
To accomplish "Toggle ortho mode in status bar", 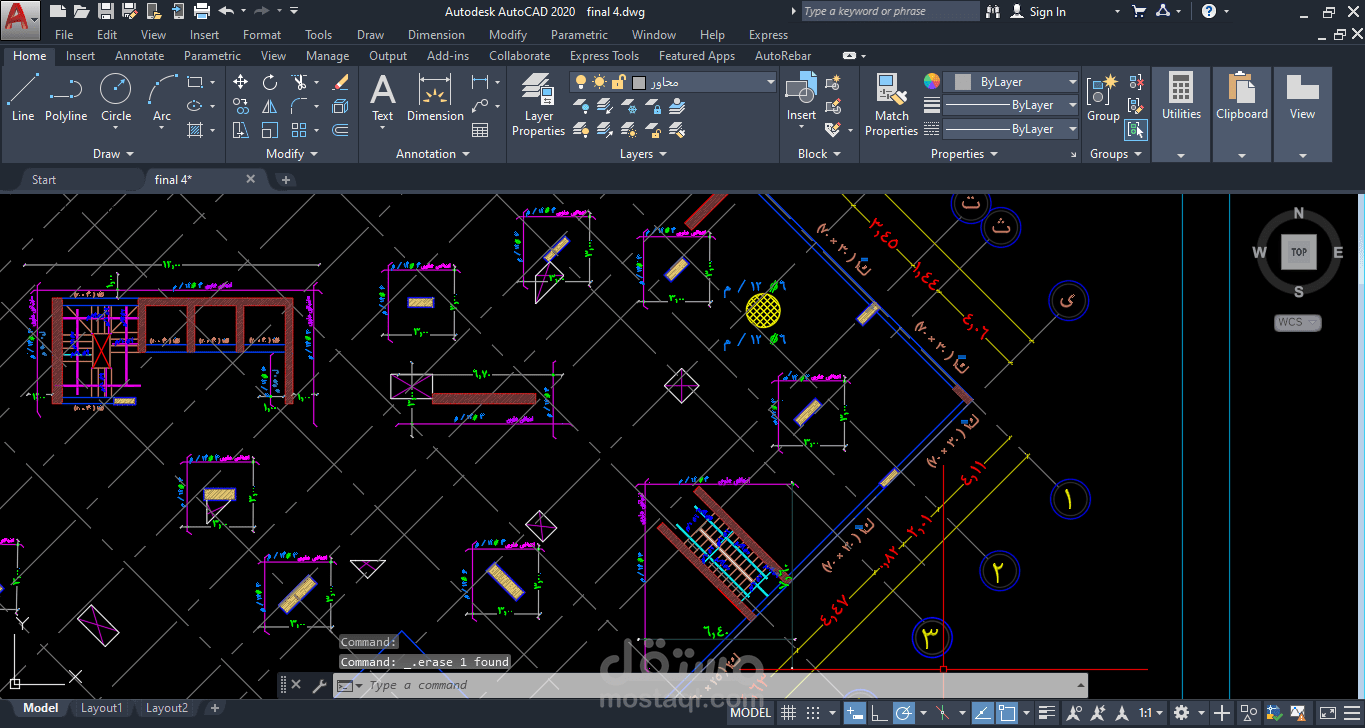I will click(879, 713).
